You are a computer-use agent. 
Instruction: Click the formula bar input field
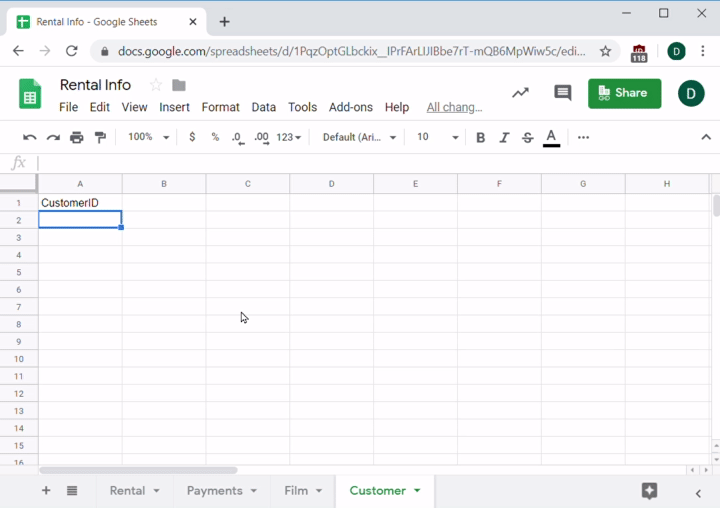[370, 163]
